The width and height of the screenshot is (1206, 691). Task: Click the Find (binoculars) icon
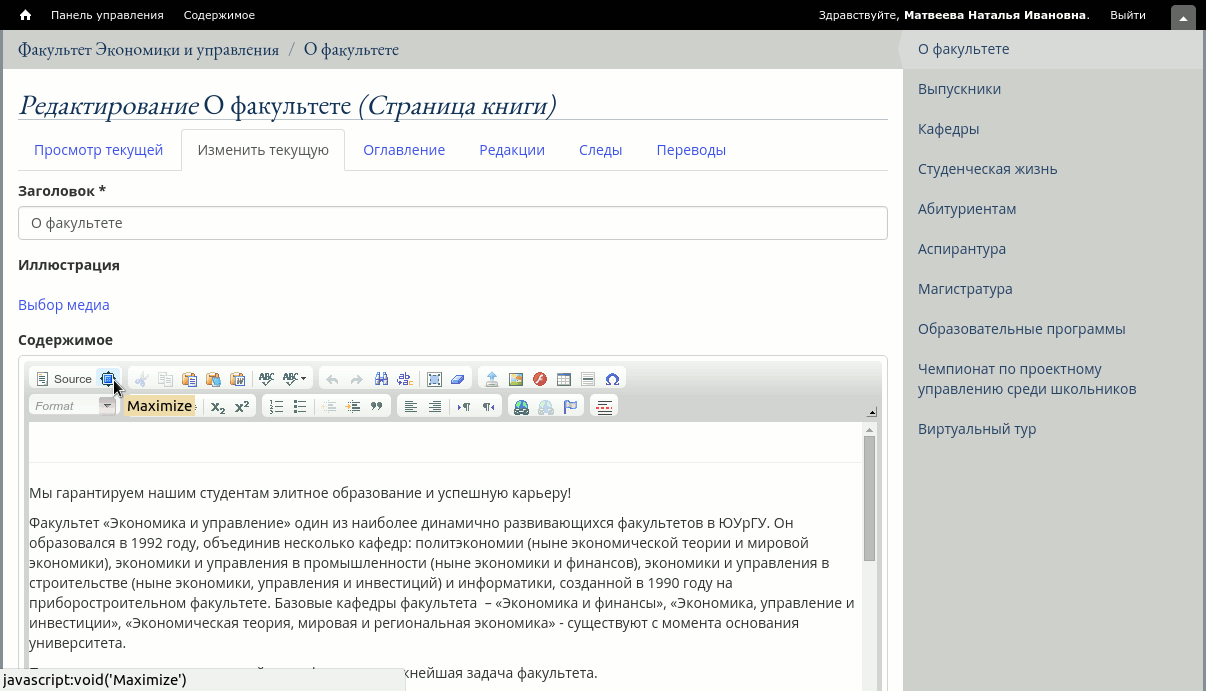(x=381, y=379)
